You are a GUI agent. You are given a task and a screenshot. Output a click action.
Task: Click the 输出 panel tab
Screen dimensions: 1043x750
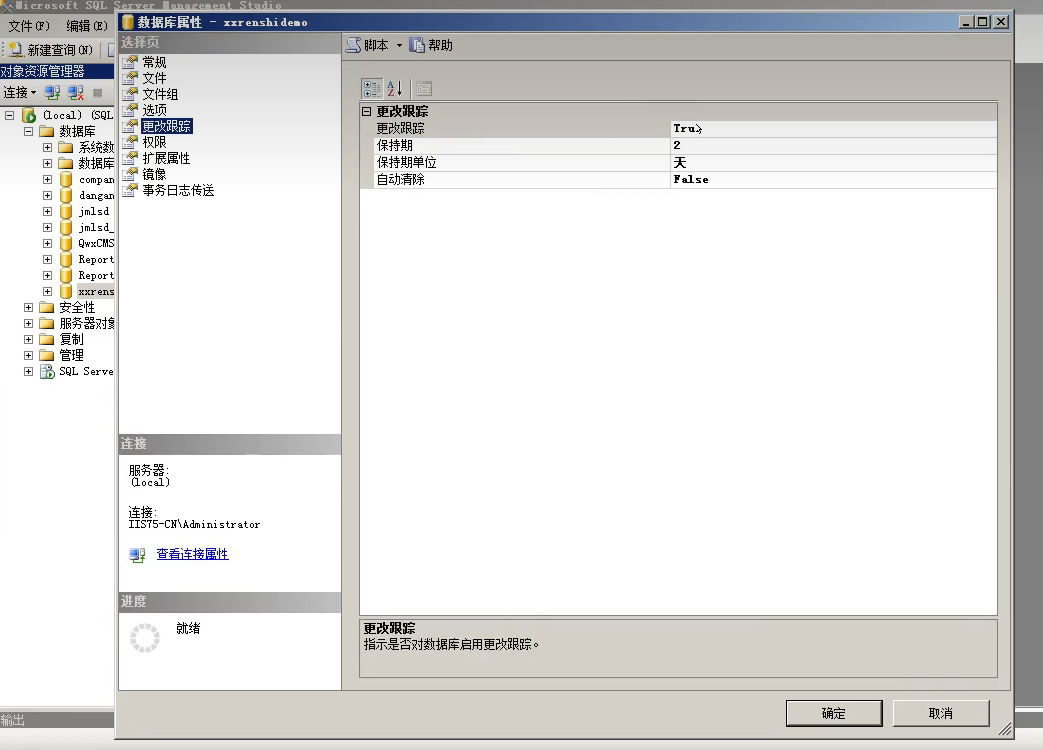pos(13,720)
